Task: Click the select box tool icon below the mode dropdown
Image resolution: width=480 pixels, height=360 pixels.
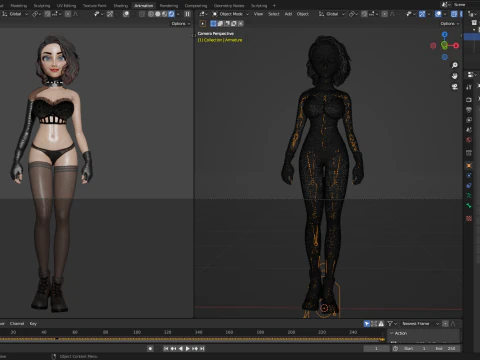Action: click(x=203, y=24)
